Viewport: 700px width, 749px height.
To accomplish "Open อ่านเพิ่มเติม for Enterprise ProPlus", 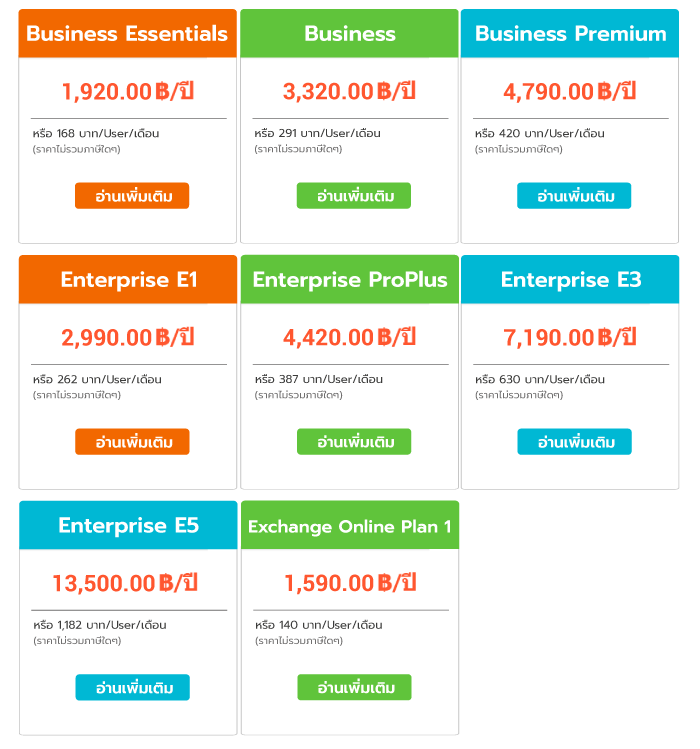I will click(353, 442).
